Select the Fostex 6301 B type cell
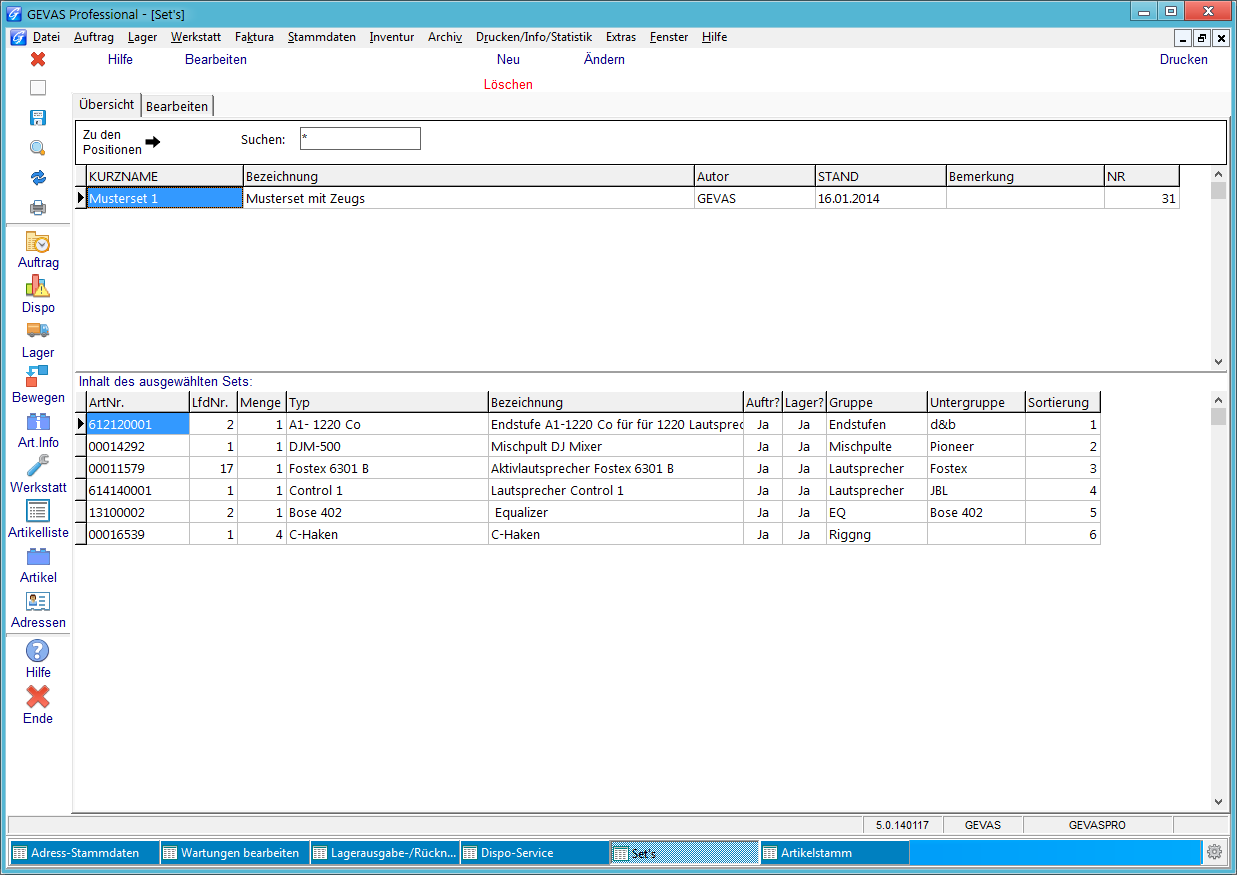The image size is (1237, 875). 387,468
